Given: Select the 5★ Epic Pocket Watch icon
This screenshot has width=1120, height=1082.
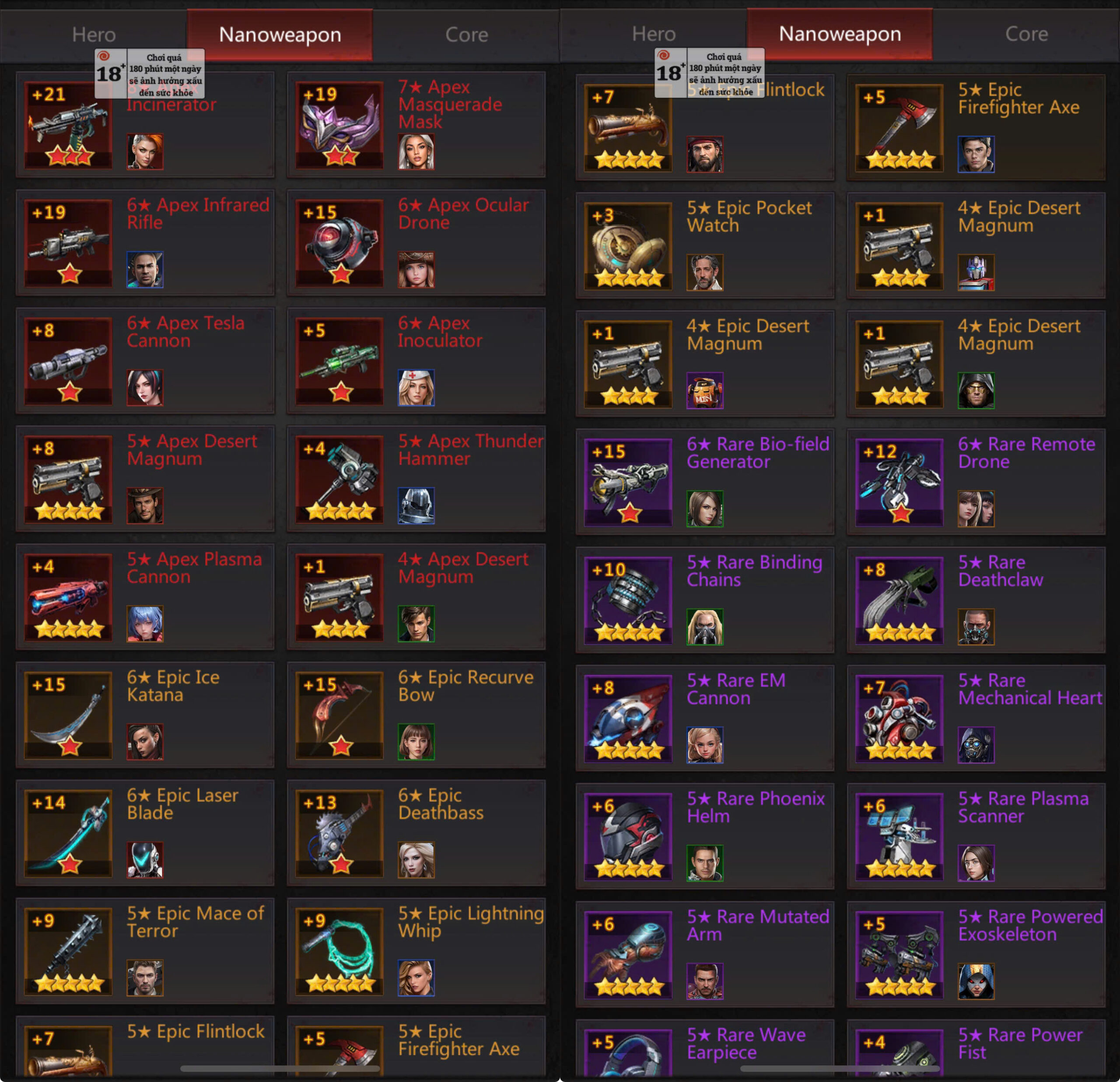Looking at the screenshot, I should point(629,246).
